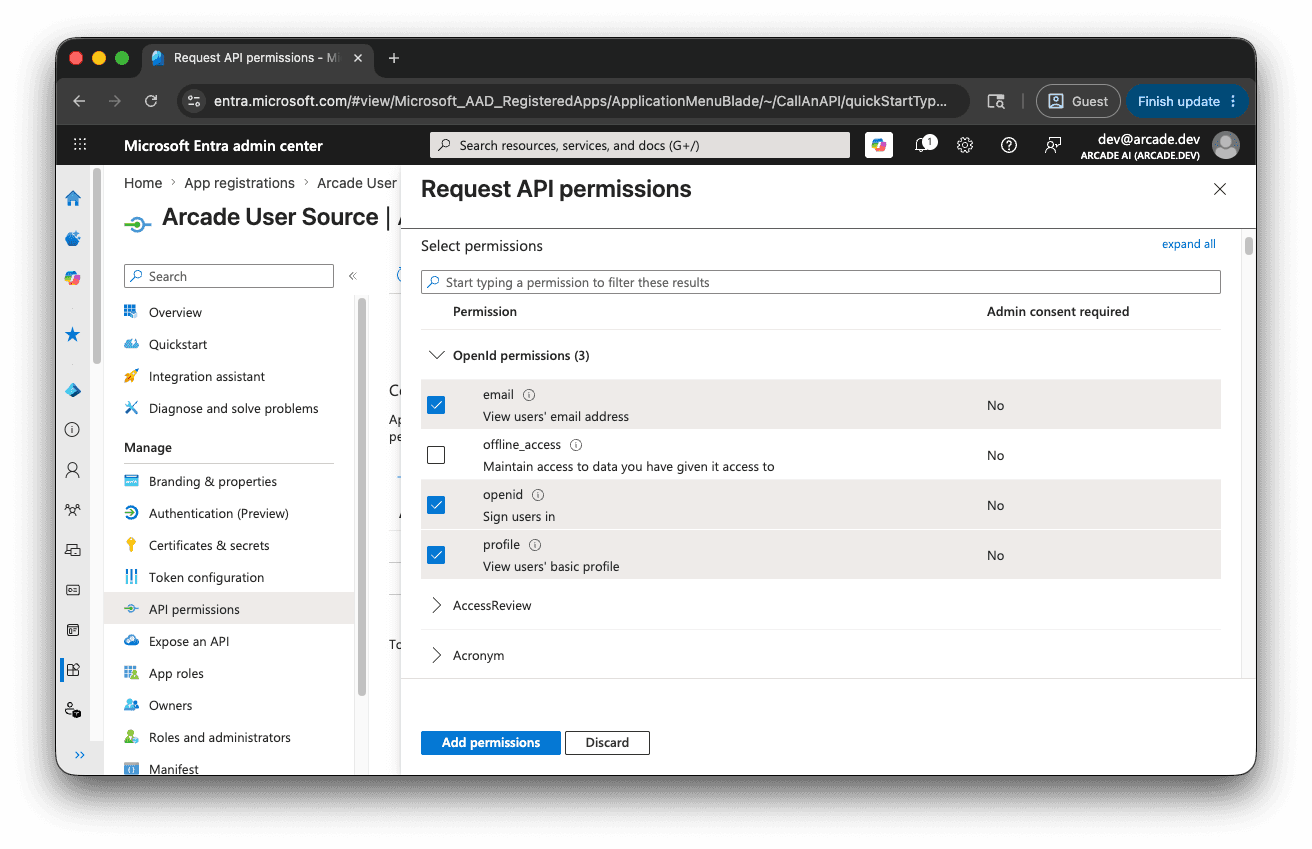The height and width of the screenshot is (849, 1312).
Task: Open the Entra portal menu grid icon
Action: tap(80, 145)
